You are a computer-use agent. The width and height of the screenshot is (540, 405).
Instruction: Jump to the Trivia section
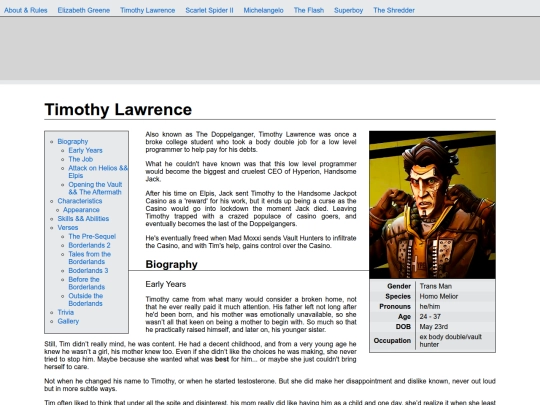[66, 312]
